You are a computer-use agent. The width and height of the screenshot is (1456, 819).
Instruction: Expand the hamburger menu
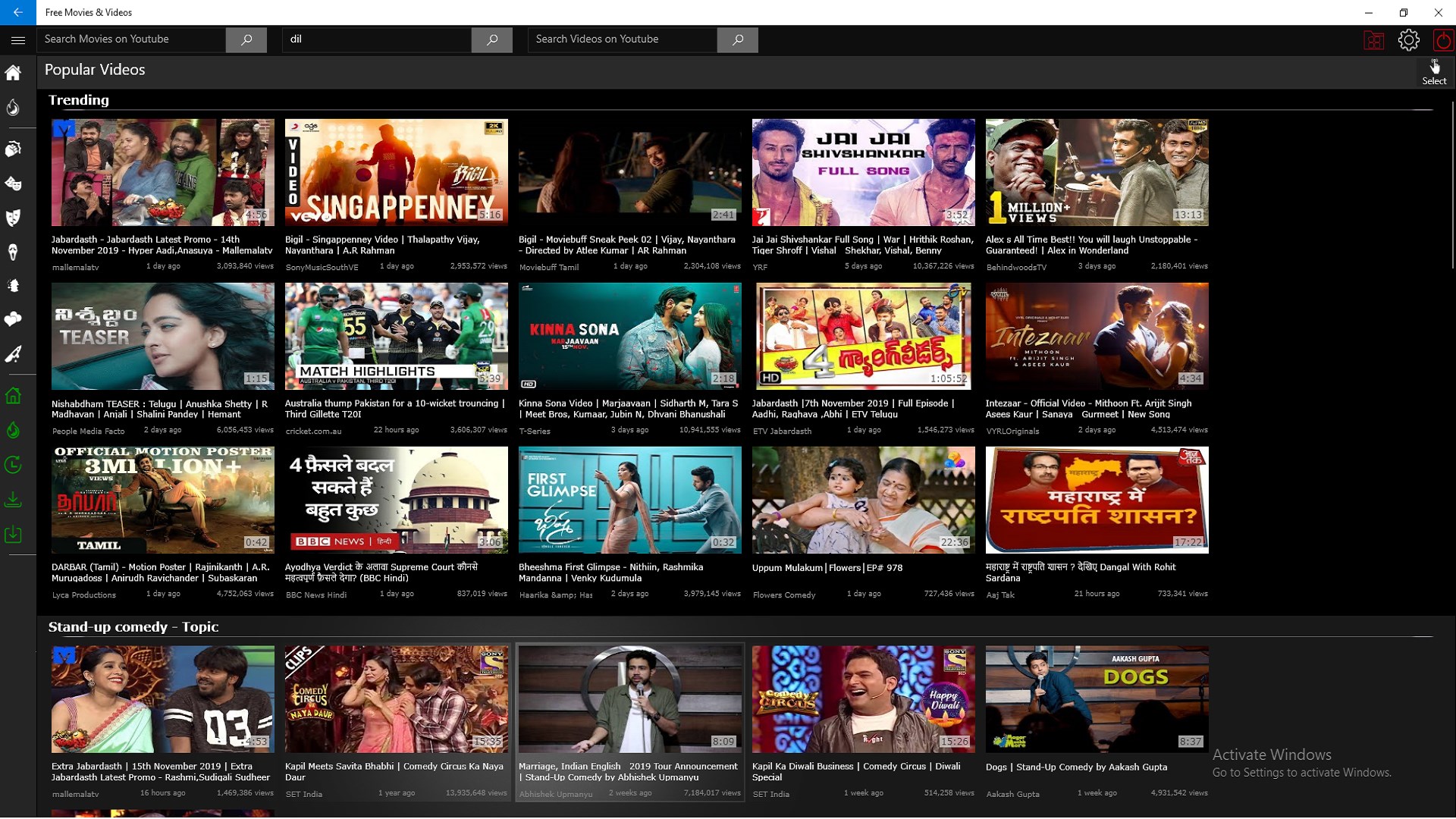click(x=18, y=40)
